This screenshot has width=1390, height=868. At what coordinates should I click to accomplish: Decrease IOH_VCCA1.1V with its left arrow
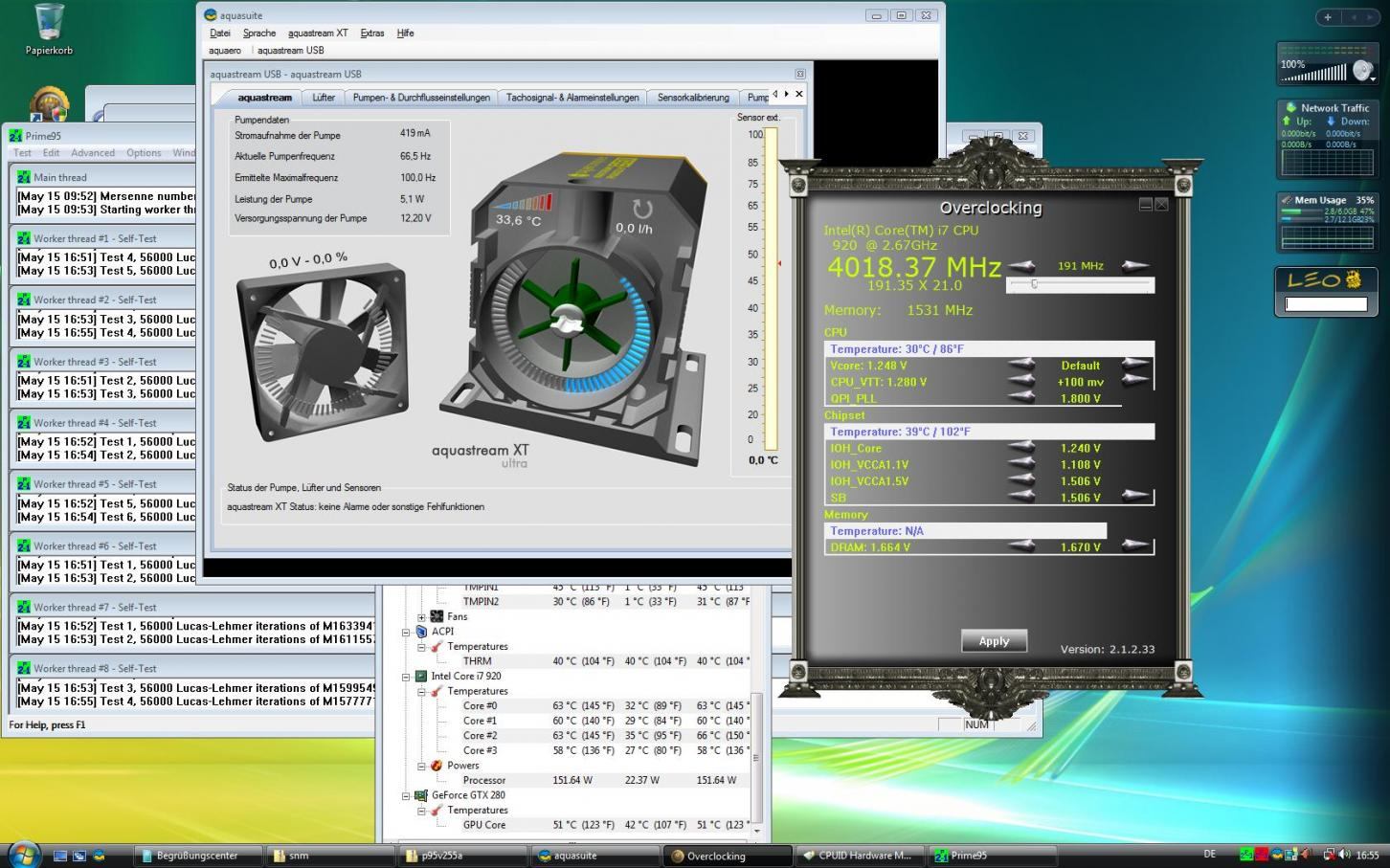pos(1021,464)
